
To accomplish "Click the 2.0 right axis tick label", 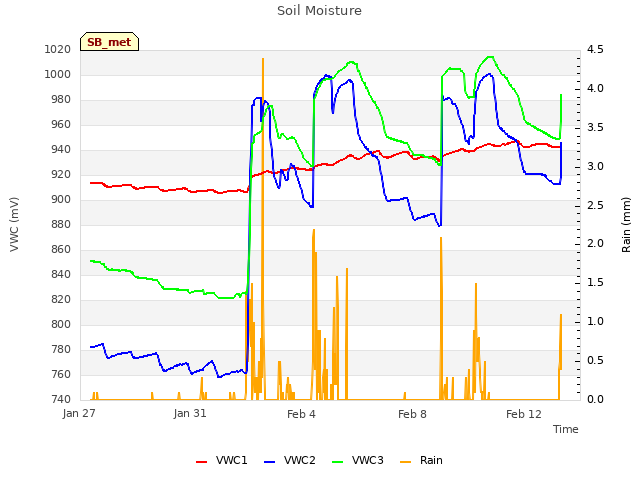I will pyautogui.click(x=595, y=244).
